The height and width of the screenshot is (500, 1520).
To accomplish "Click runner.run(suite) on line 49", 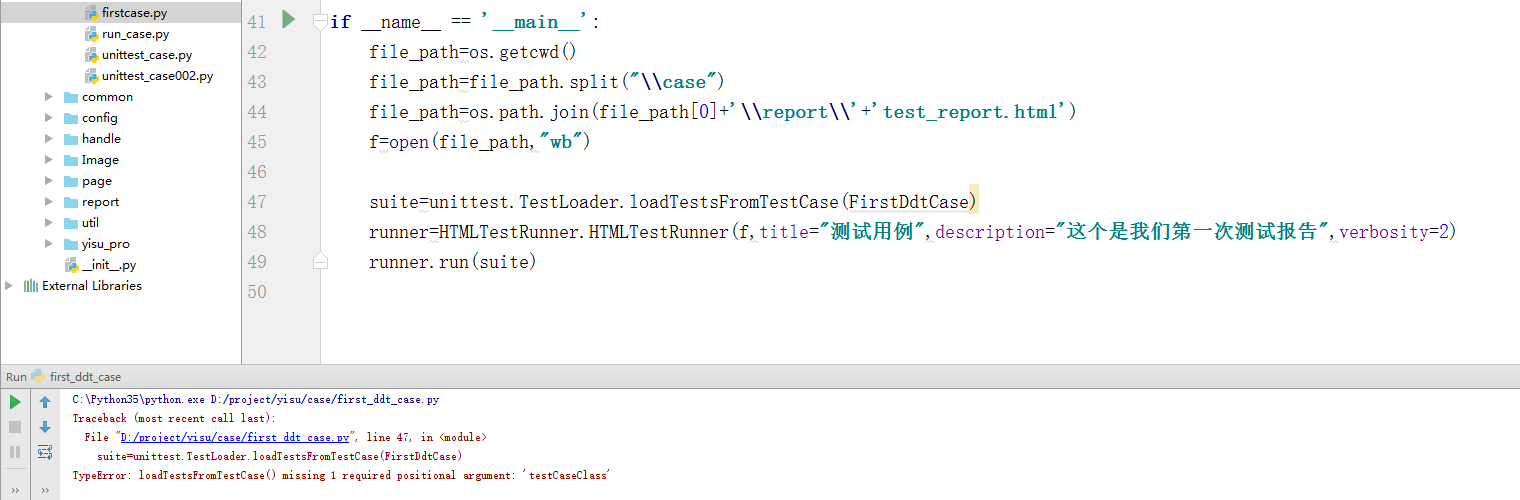I will tap(453, 262).
